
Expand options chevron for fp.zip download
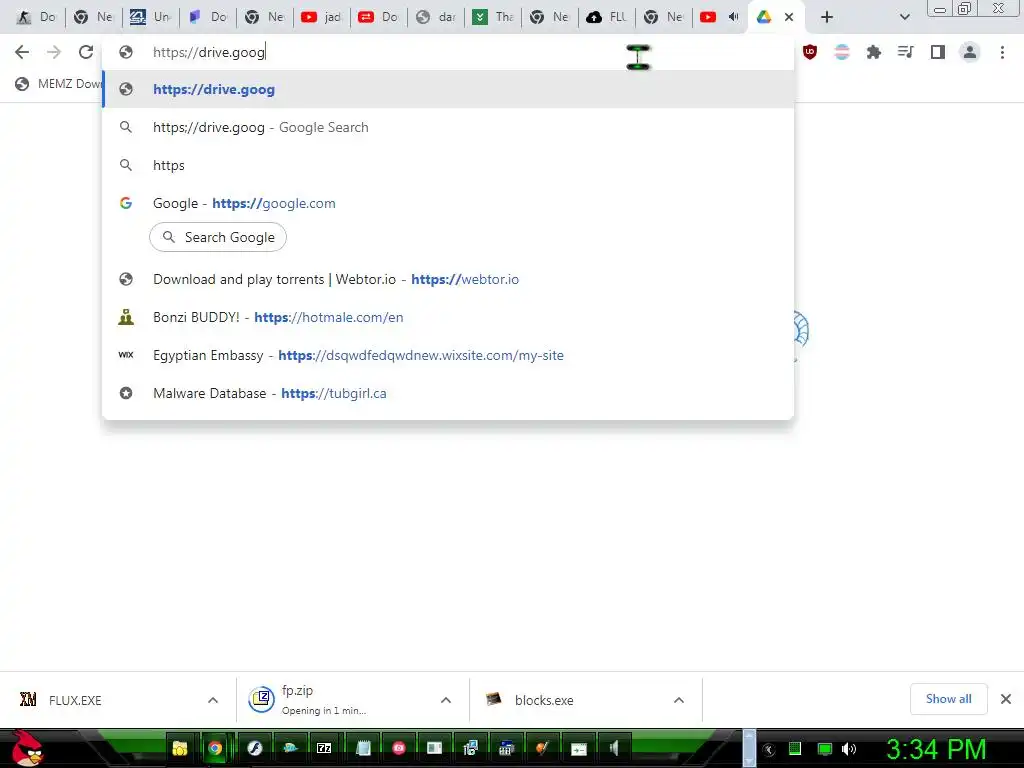(446, 700)
